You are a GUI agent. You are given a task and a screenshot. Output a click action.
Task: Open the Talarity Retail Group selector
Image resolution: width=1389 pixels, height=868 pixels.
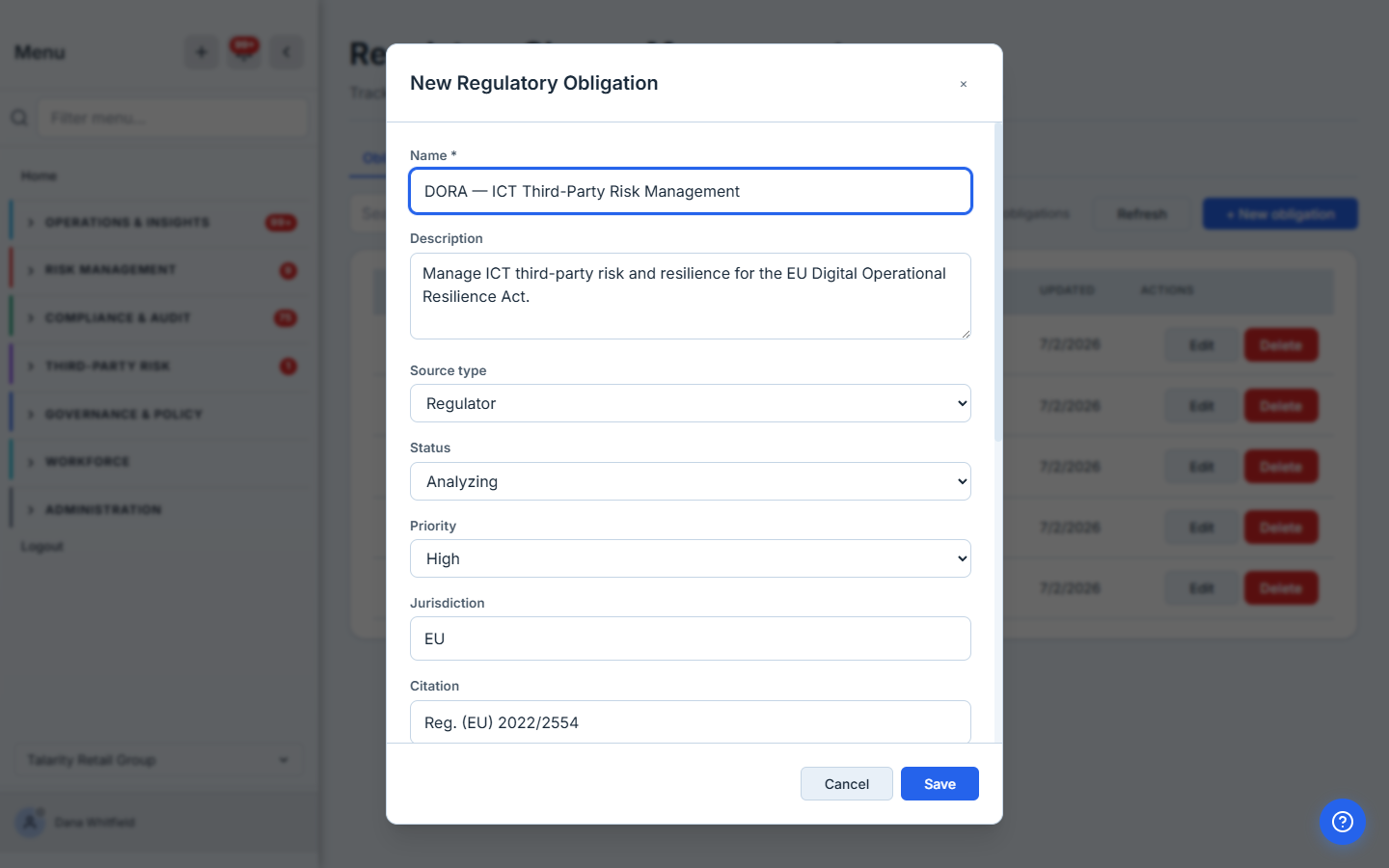159,760
